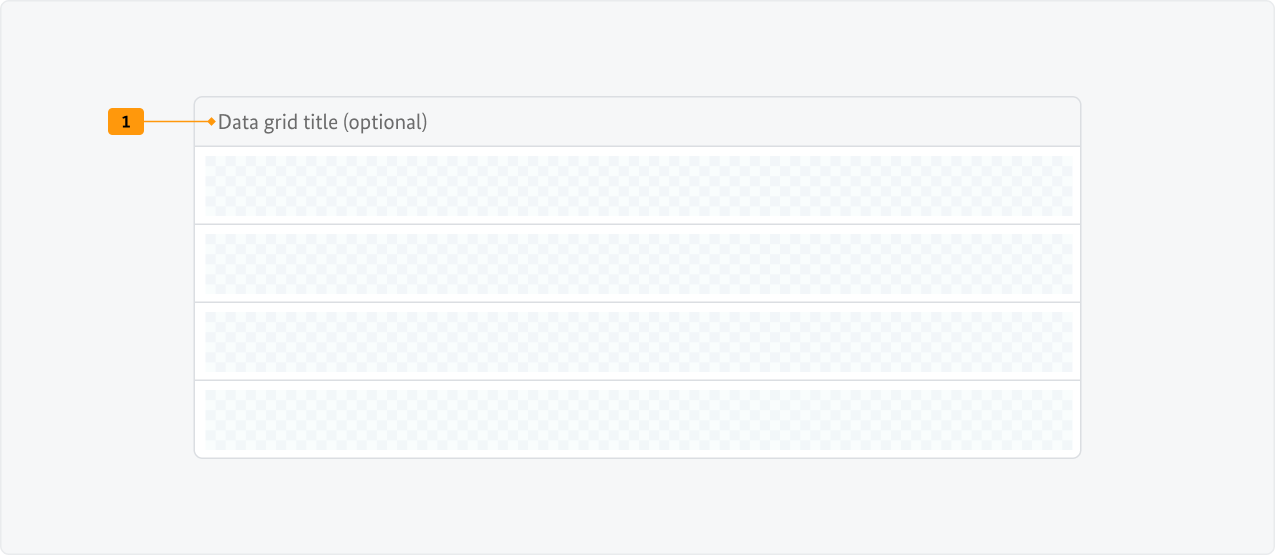Image resolution: width=1275 pixels, height=555 pixels.
Task: Select the third placeholder row of the grid
Action: [638, 342]
